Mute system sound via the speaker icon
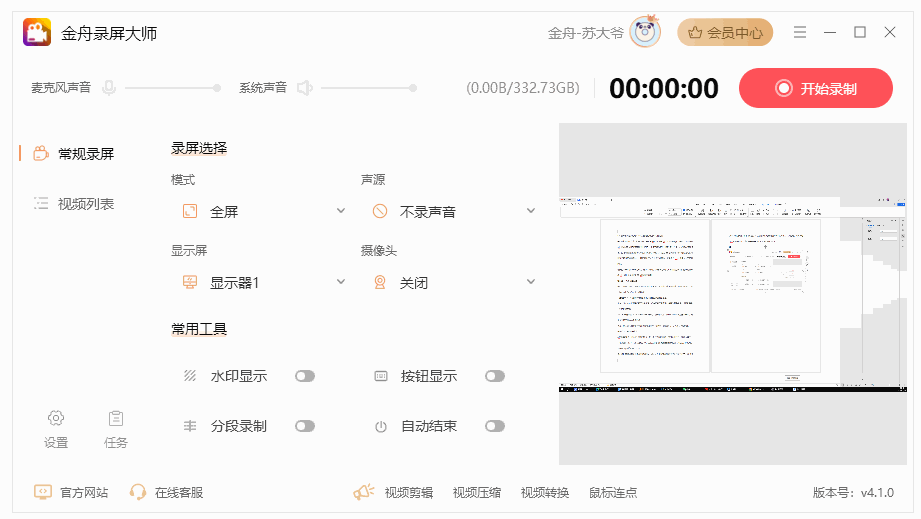This screenshot has height=519, width=921. click(x=305, y=88)
